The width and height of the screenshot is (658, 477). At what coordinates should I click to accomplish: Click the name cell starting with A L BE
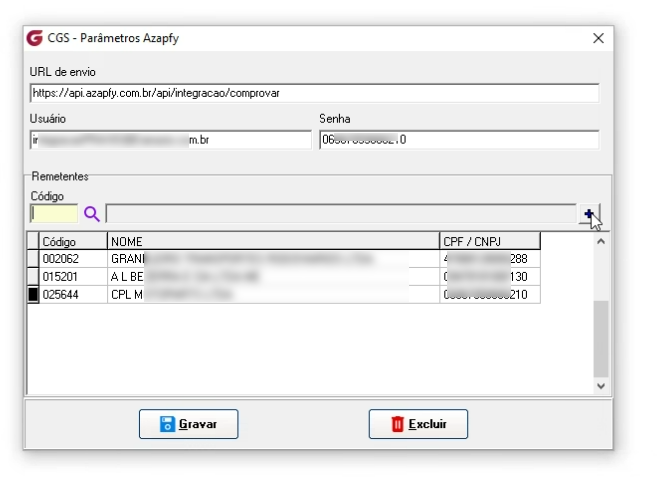click(x=274, y=276)
